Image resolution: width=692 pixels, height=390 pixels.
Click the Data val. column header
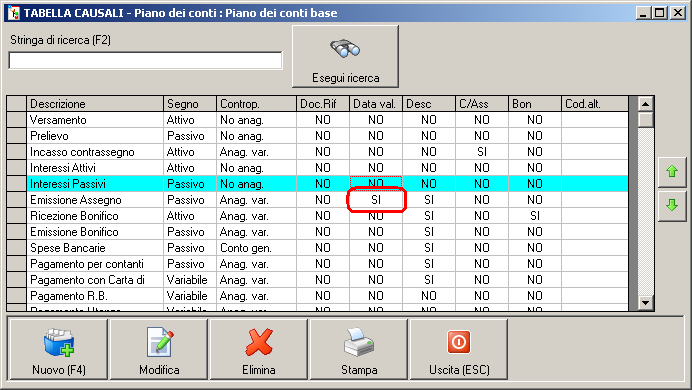376,104
